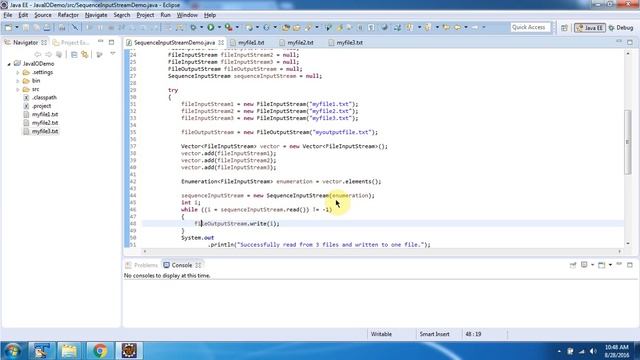640x360 pixels.
Task: Open the Debug button dropdown arrow
Action: point(201,27)
